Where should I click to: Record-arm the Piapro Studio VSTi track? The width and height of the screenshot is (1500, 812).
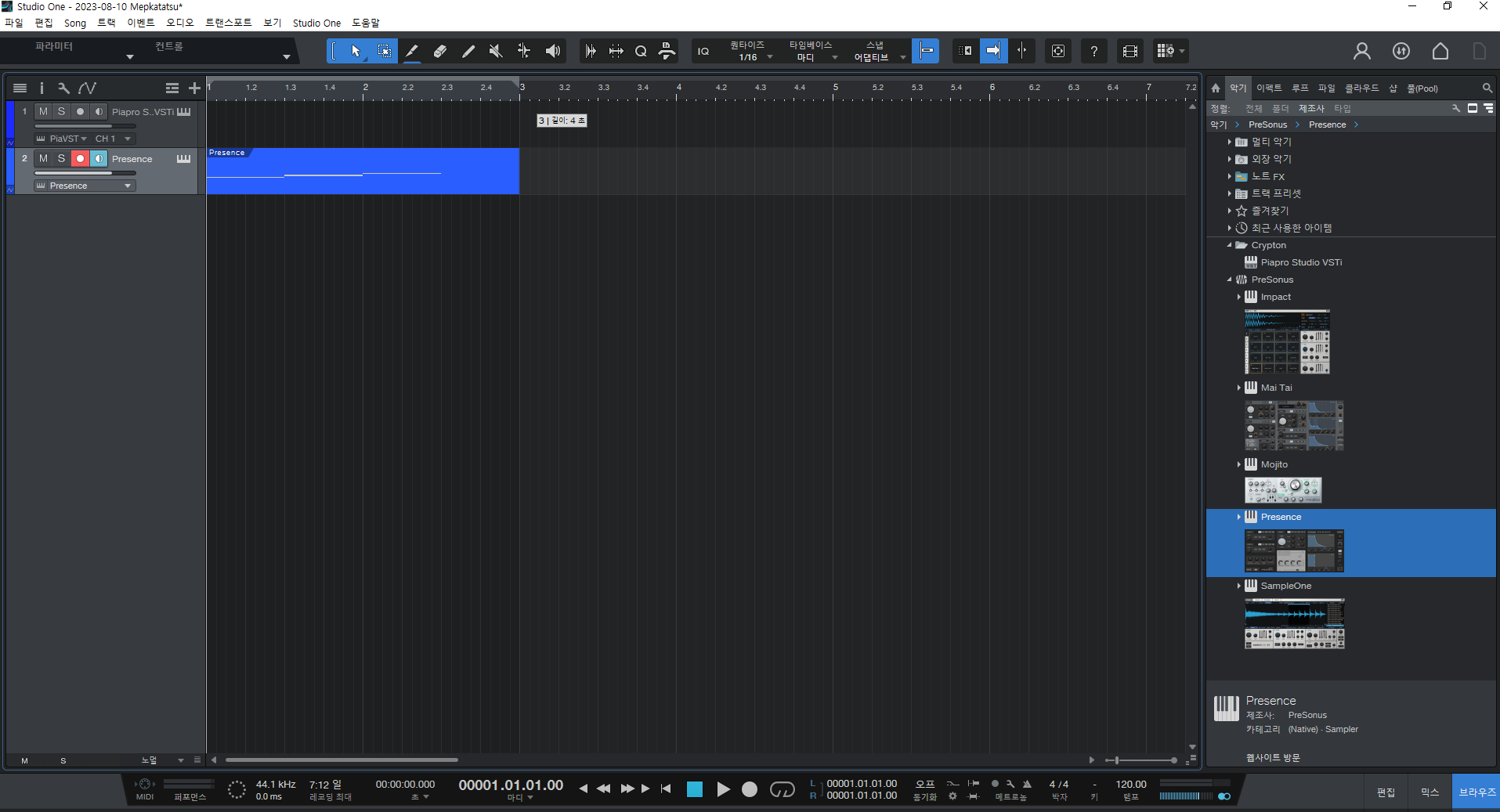pyautogui.click(x=80, y=111)
